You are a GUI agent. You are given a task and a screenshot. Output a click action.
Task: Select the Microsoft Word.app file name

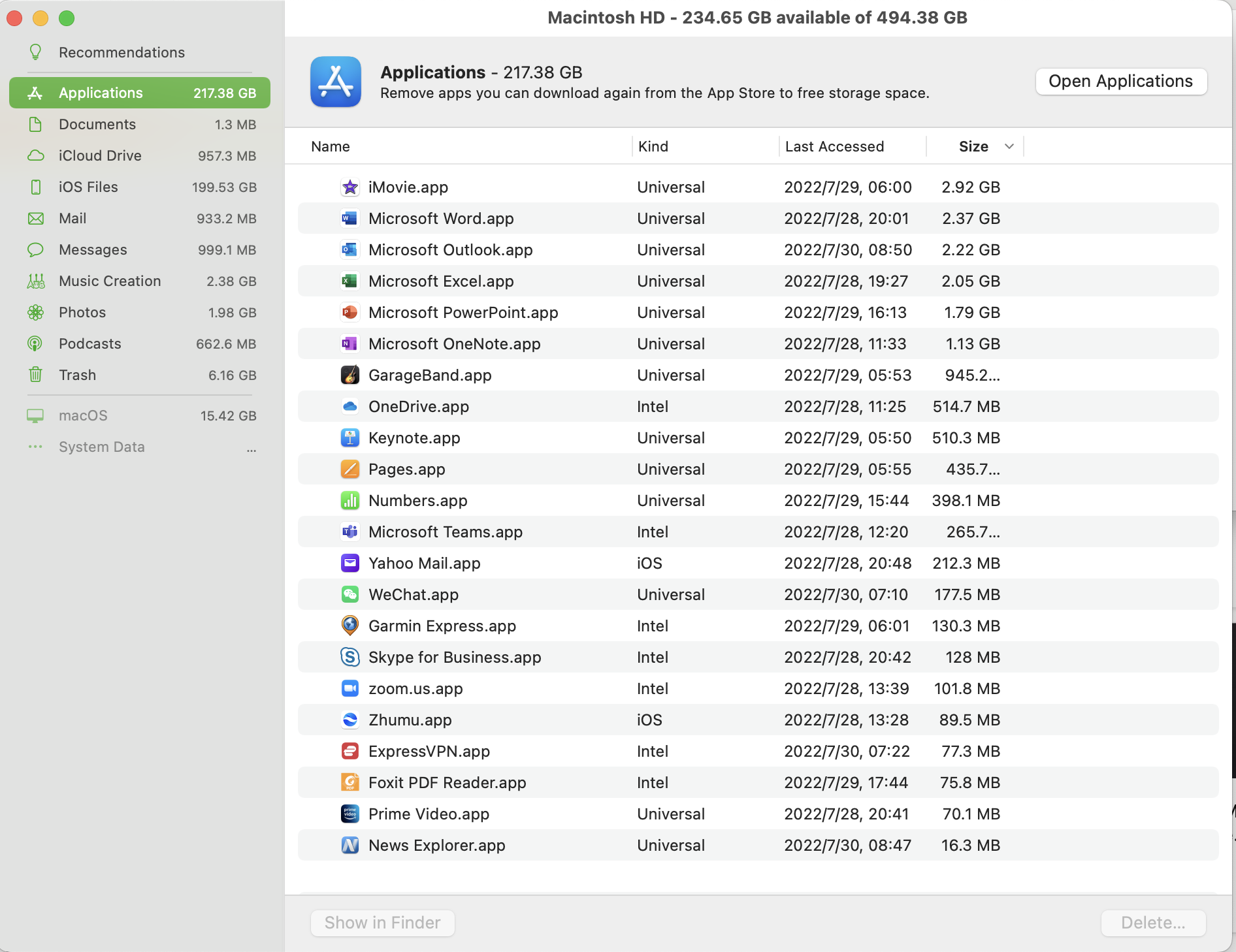tap(442, 219)
